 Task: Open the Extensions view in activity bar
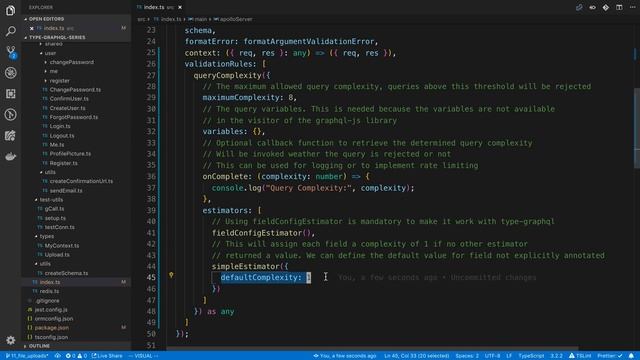pos(11,93)
